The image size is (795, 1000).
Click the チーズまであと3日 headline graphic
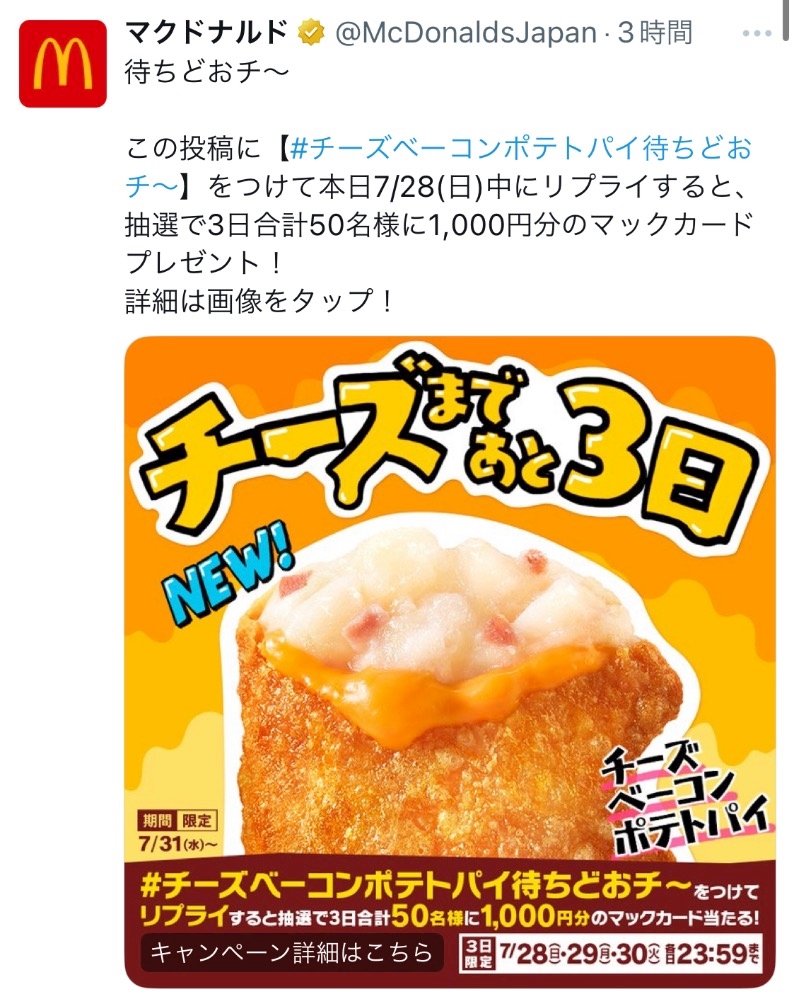[x=446, y=446]
